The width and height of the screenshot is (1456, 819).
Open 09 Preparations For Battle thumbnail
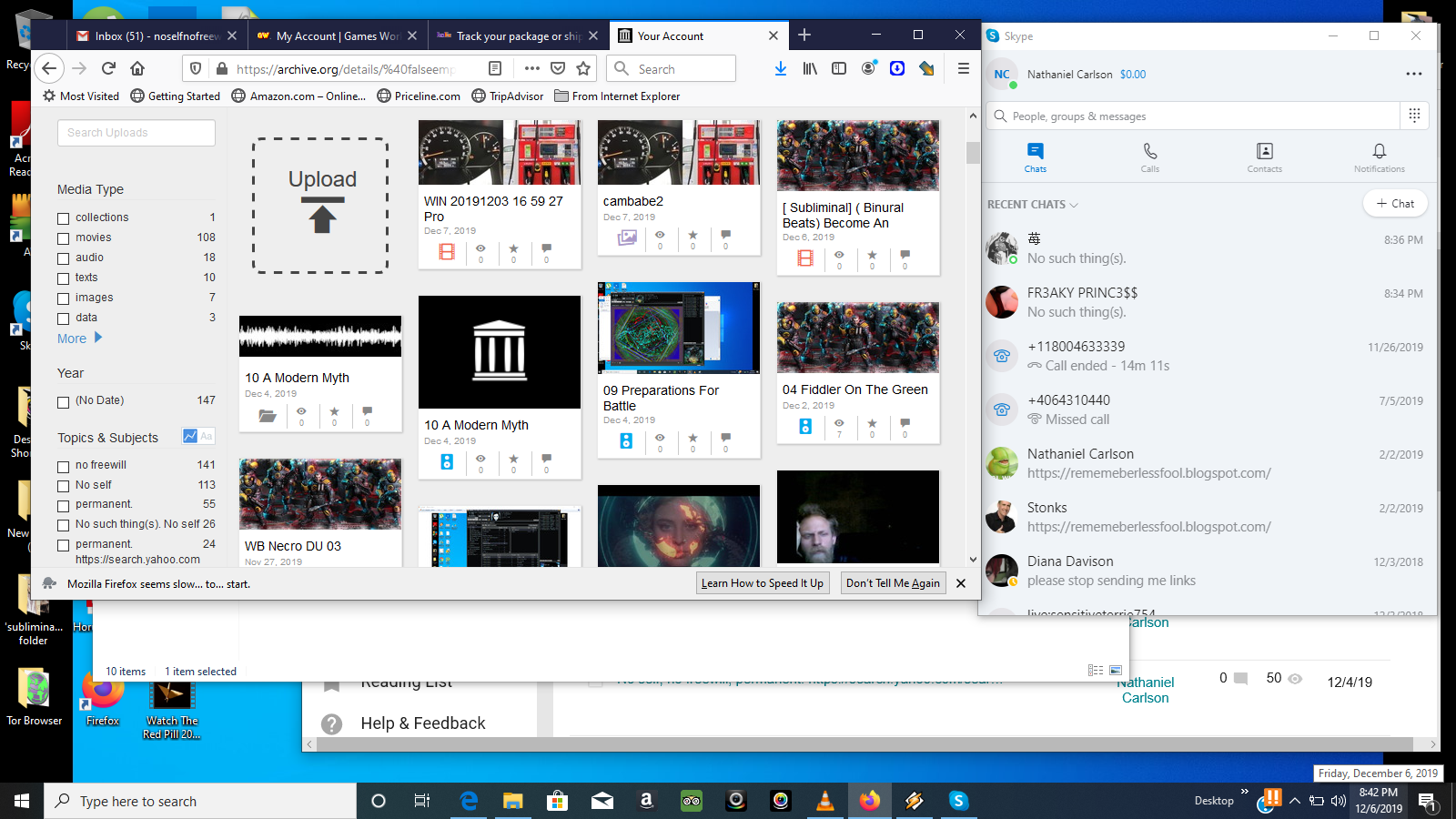[x=679, y=328]
